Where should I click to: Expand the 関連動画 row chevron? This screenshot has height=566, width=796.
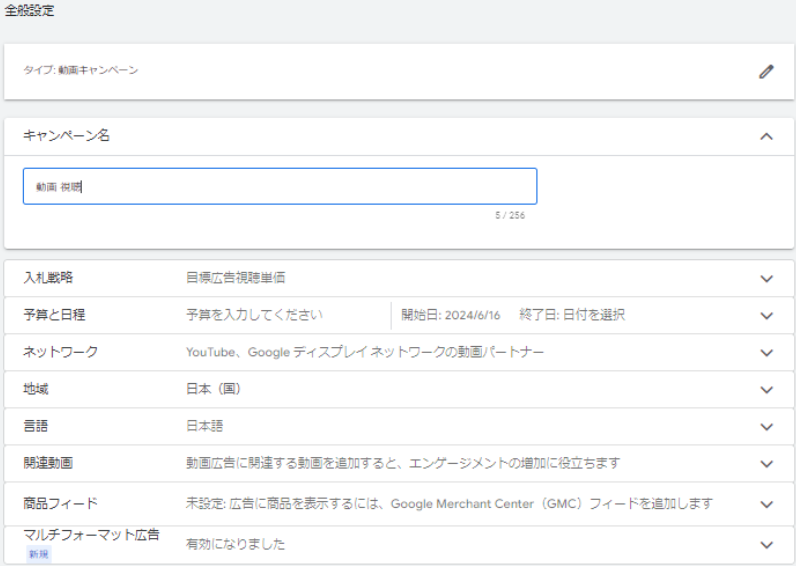[767, 463]
